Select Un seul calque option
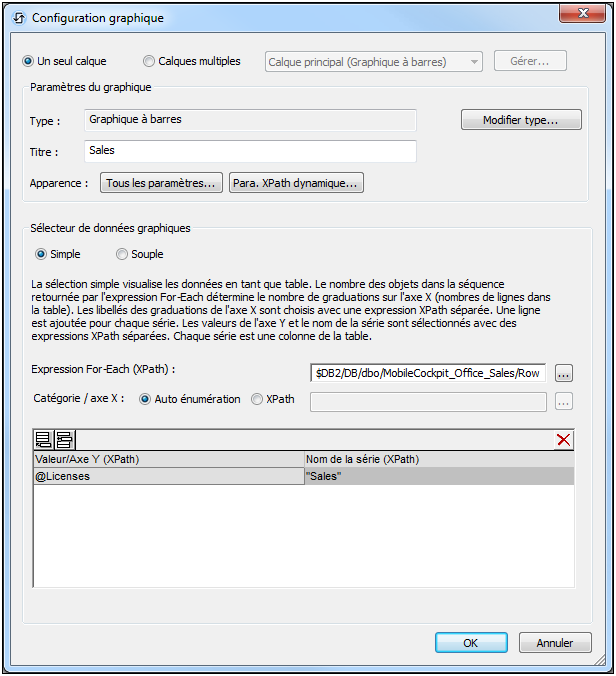This screenshot has width=616, height=676. point(64,61)
